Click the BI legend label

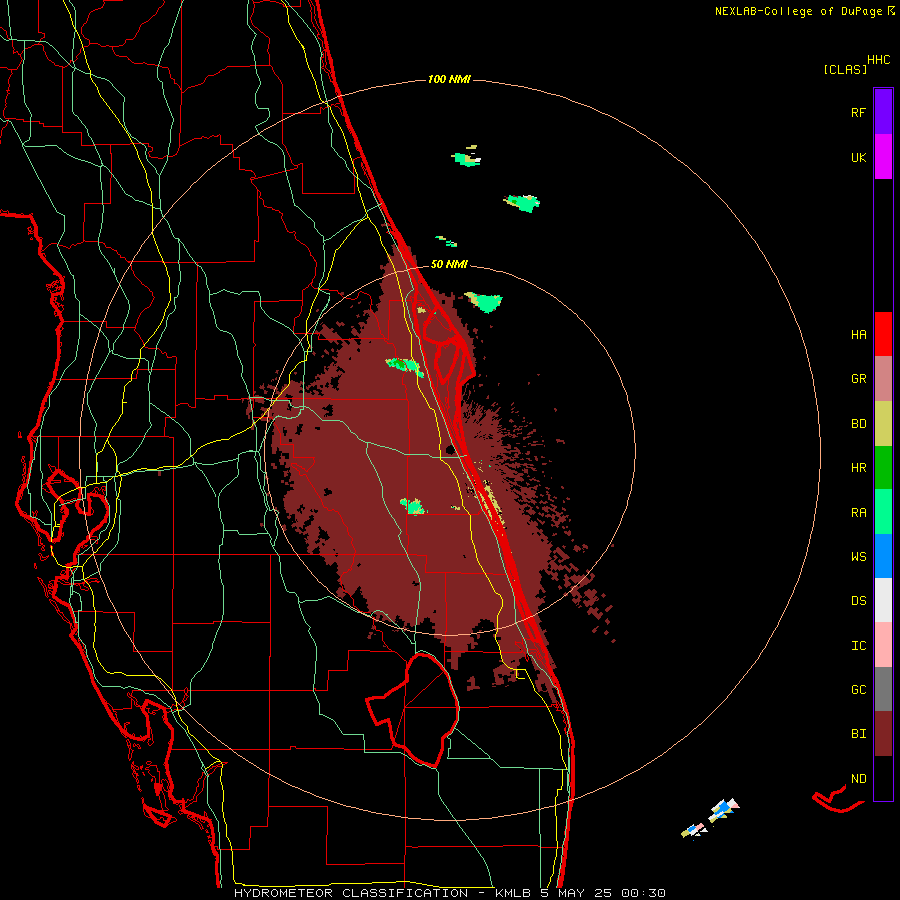[x=858, y=734]
